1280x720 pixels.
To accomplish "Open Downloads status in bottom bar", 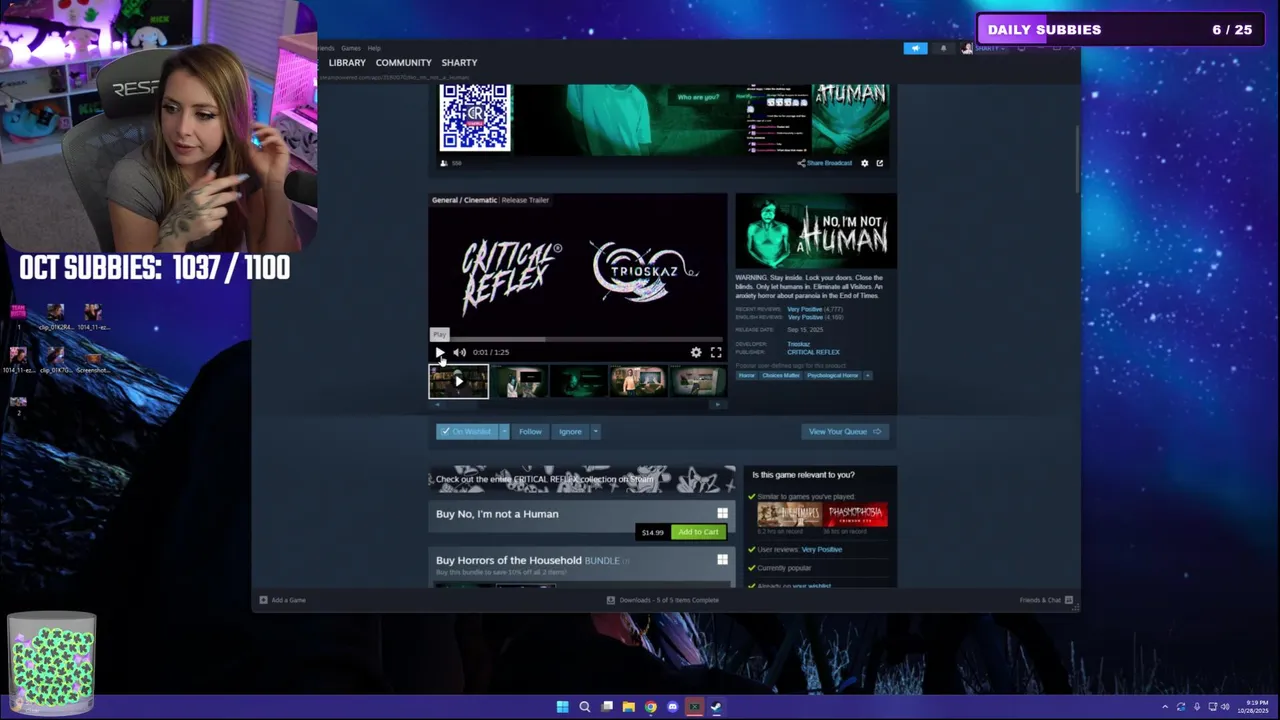I will pos(663,600).
